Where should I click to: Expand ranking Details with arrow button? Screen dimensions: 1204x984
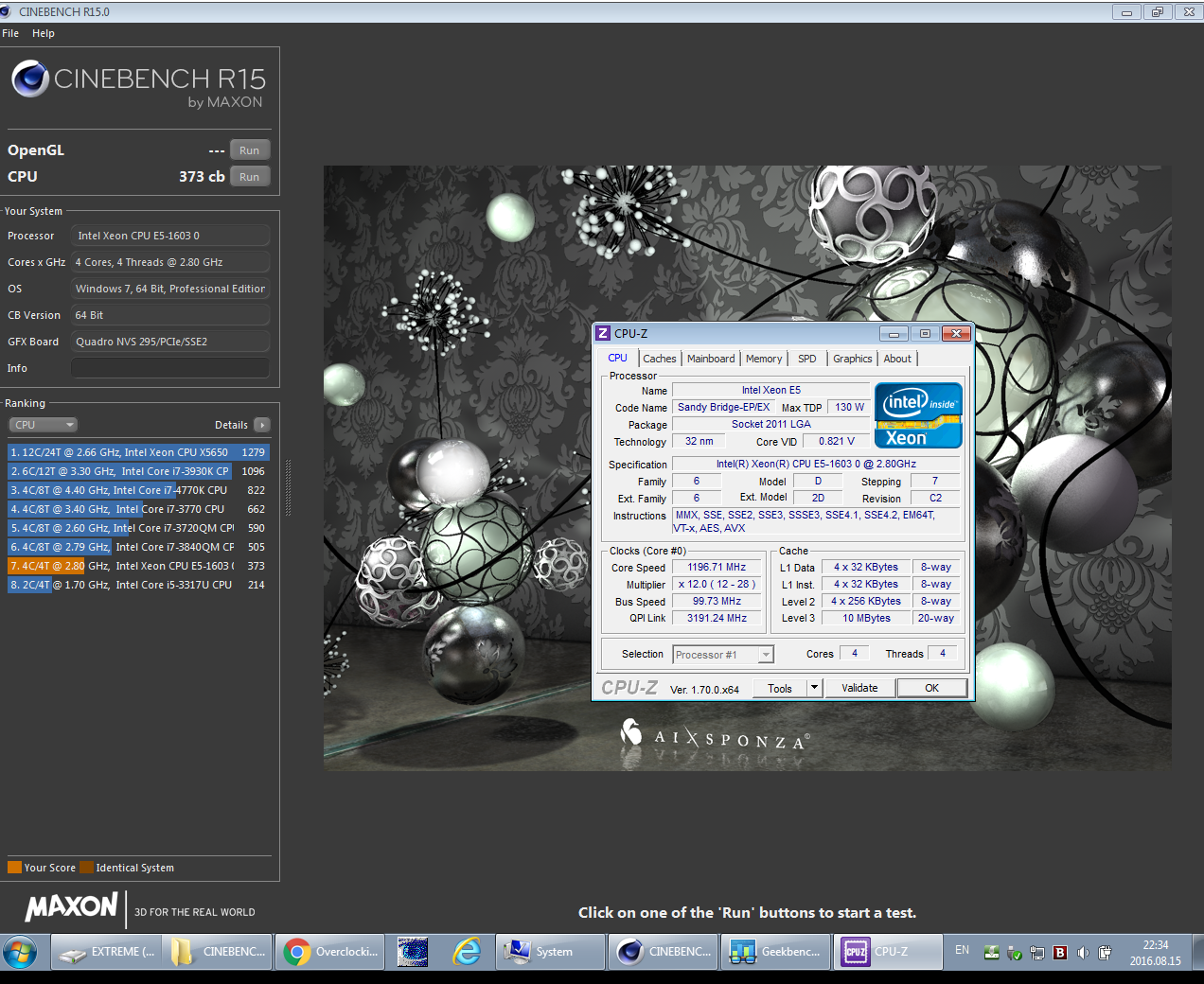pyautogui.click(x=262, y=425)
